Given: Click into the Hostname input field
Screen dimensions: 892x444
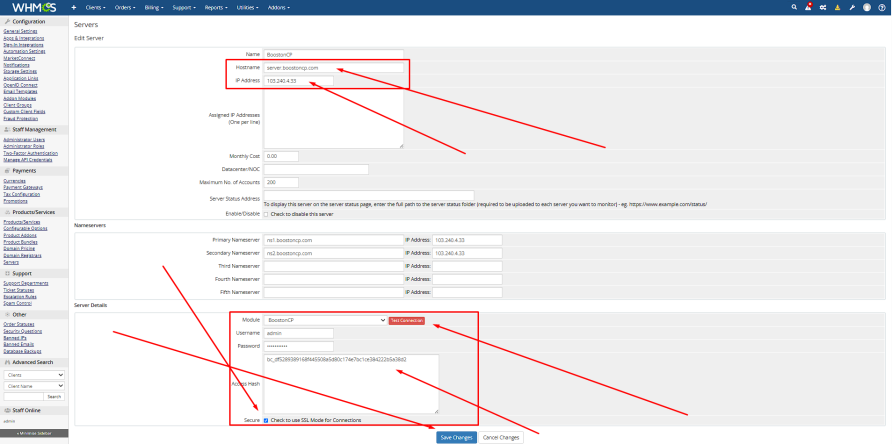Looking at the screenshot, I should [333, 68].
